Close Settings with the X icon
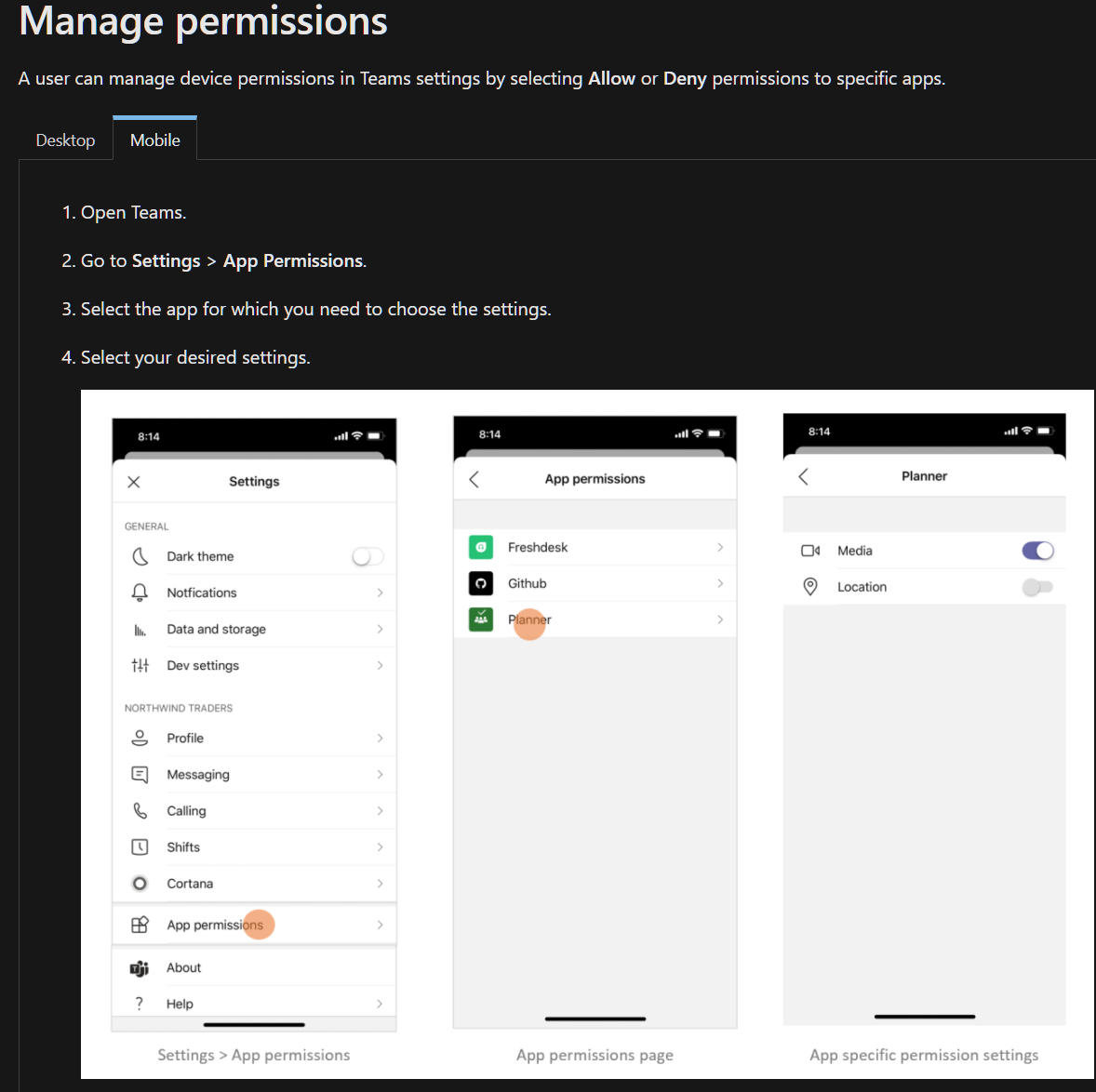Screen dimensions: 1096x1092 134,482
